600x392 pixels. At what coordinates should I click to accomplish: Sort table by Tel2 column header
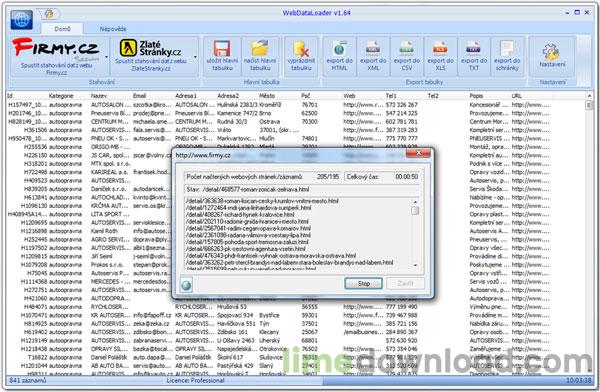pos(448,96)
